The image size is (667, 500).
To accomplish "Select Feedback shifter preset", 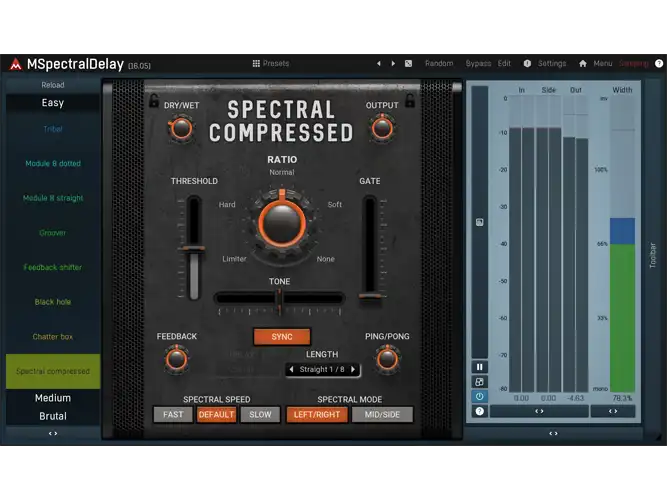I will [53, 267].
